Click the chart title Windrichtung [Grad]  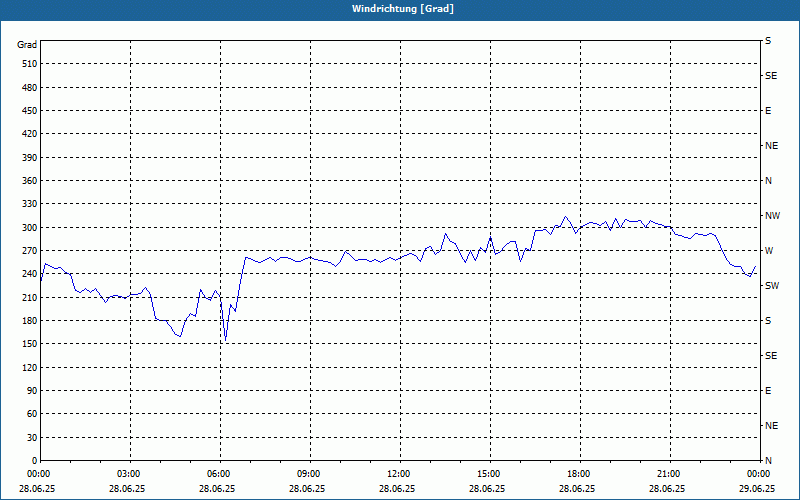(x=403, y=9)
